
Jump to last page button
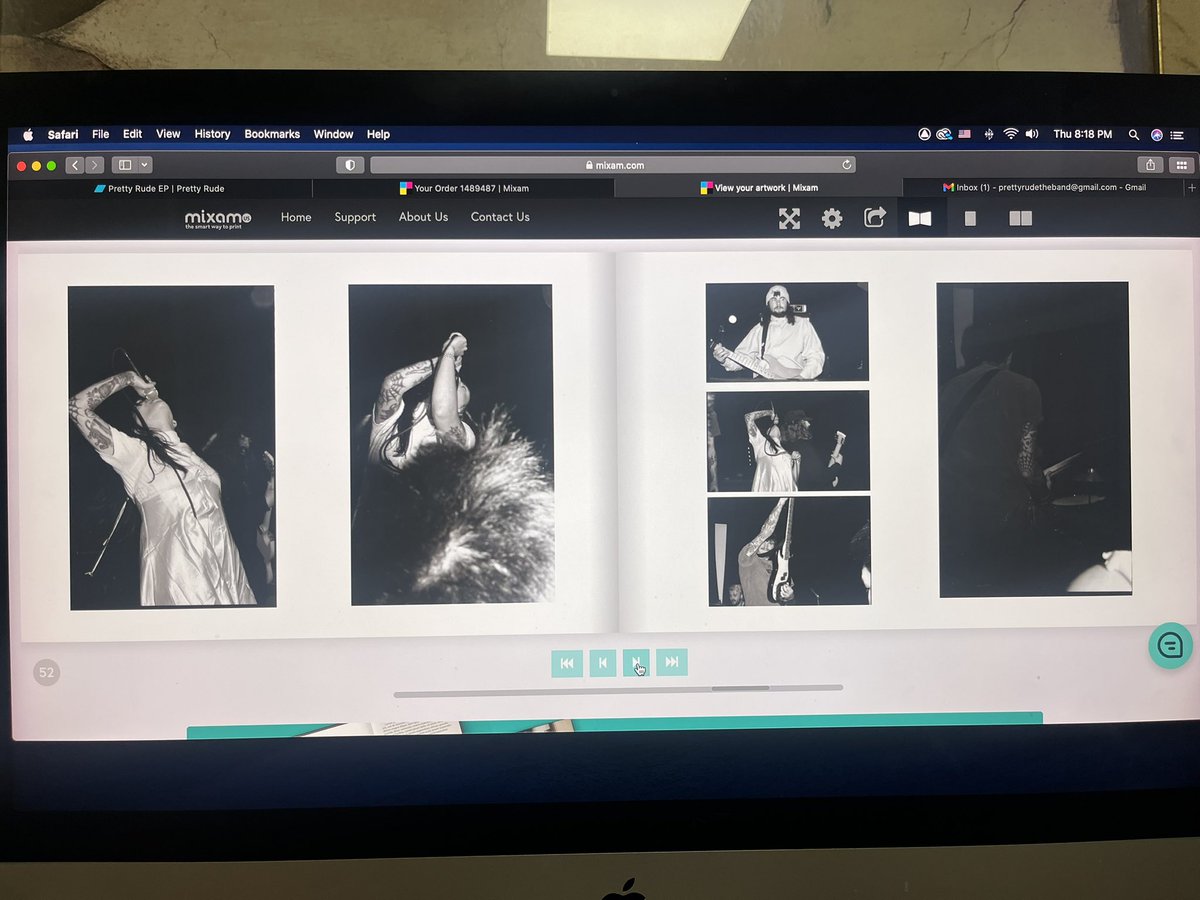(671, 662)
